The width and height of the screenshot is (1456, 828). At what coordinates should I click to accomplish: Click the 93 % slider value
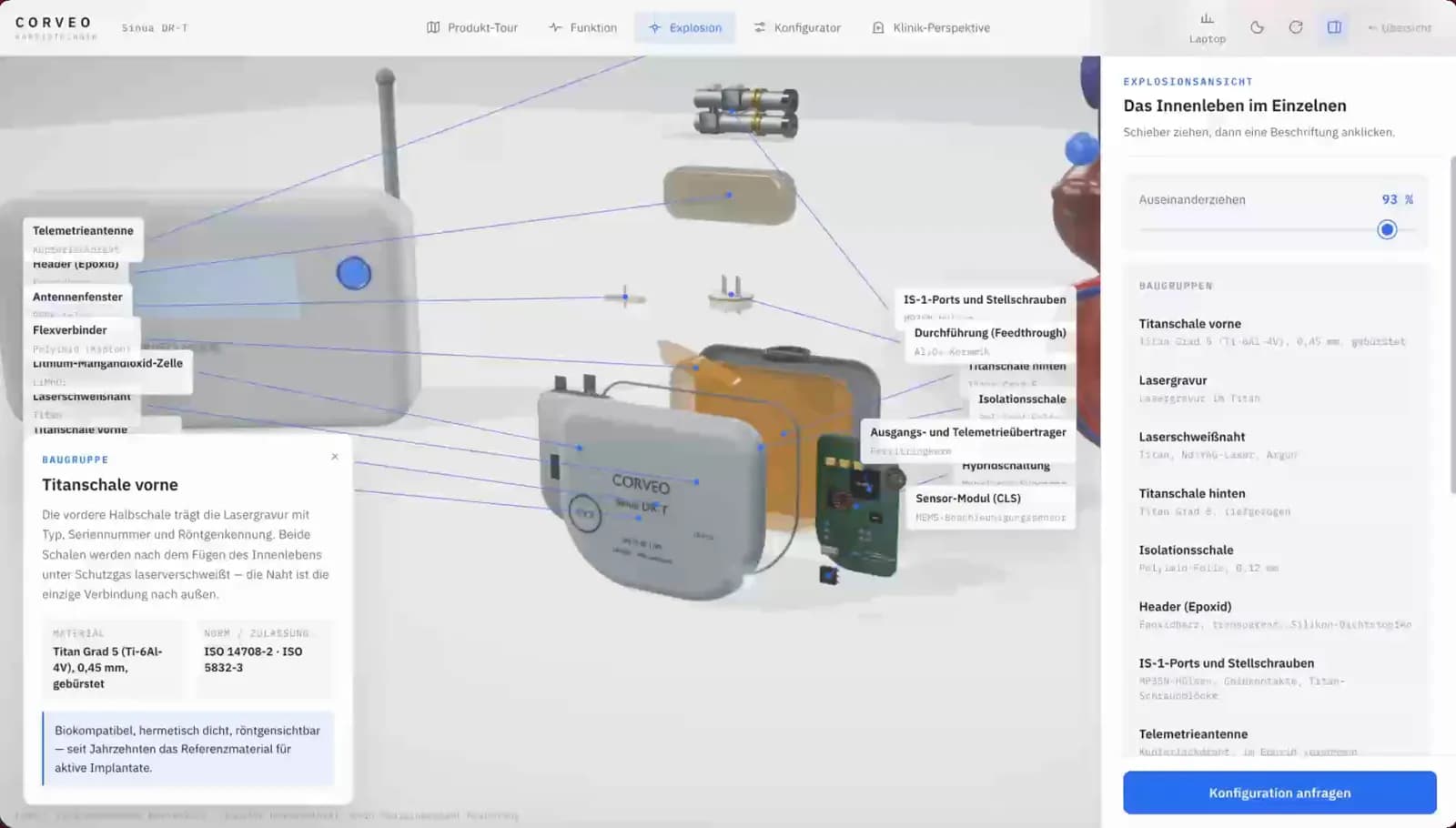tap(1397, 199)
